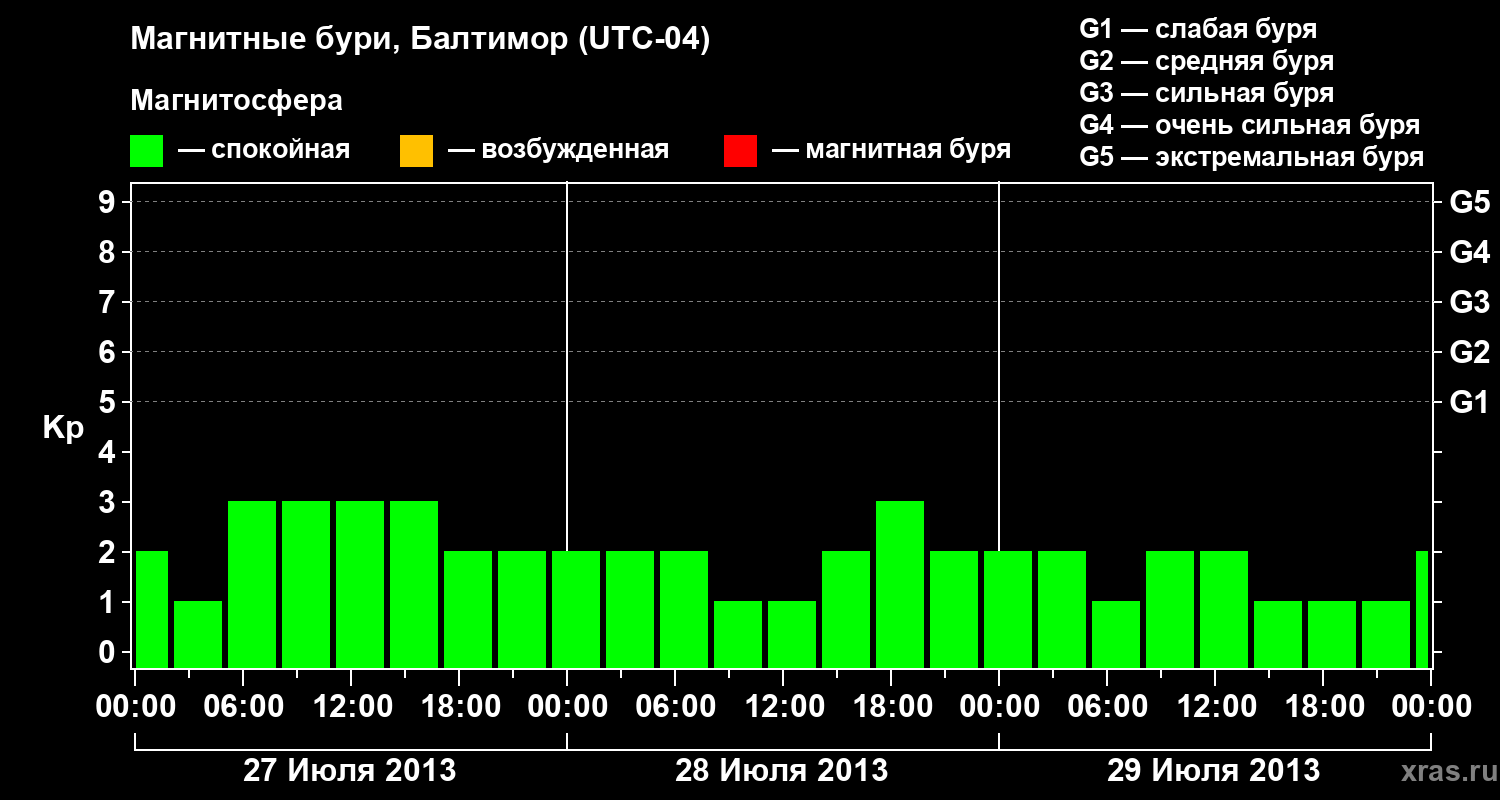1500x800 pixels.
Task: Click the right-axis 'G4' label beside the grid
Action: coord(1469,252)
